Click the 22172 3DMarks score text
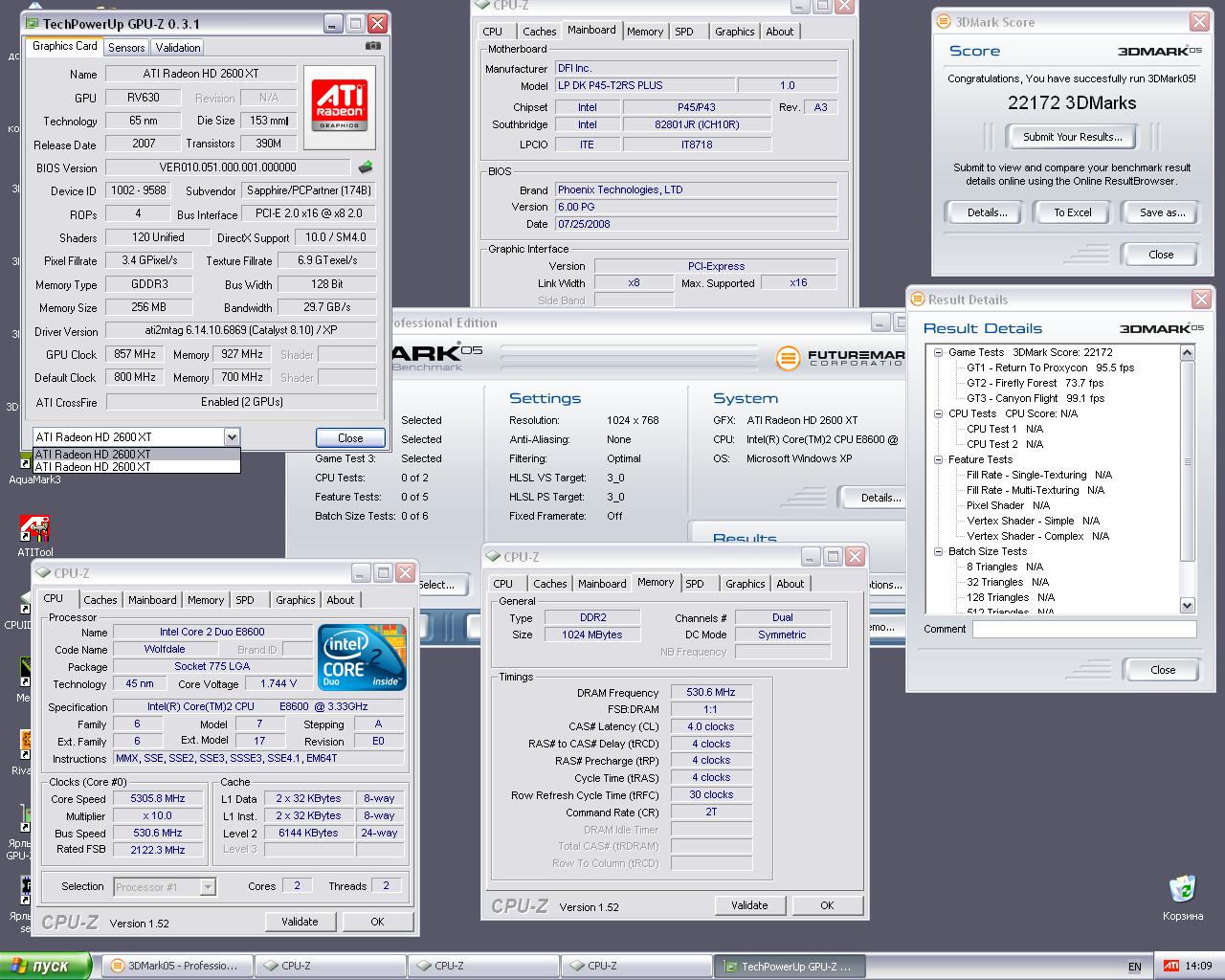 (x=1072, y=103)
